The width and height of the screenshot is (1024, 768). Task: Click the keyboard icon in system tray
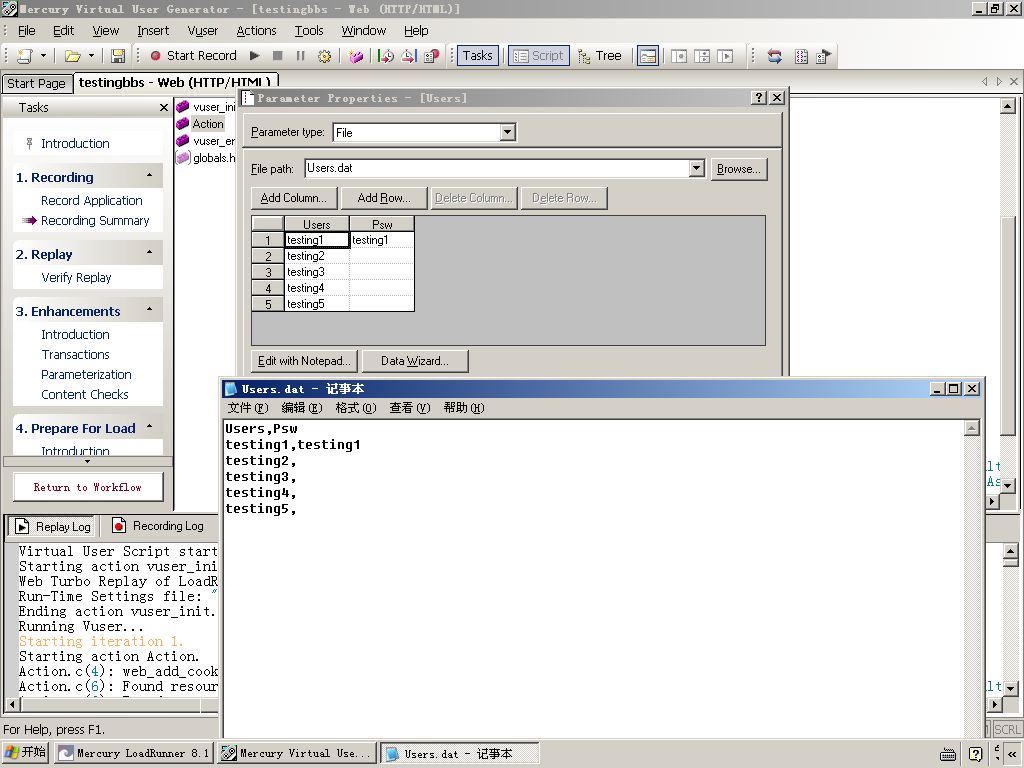pyautogui.click(x=948, y=754)
